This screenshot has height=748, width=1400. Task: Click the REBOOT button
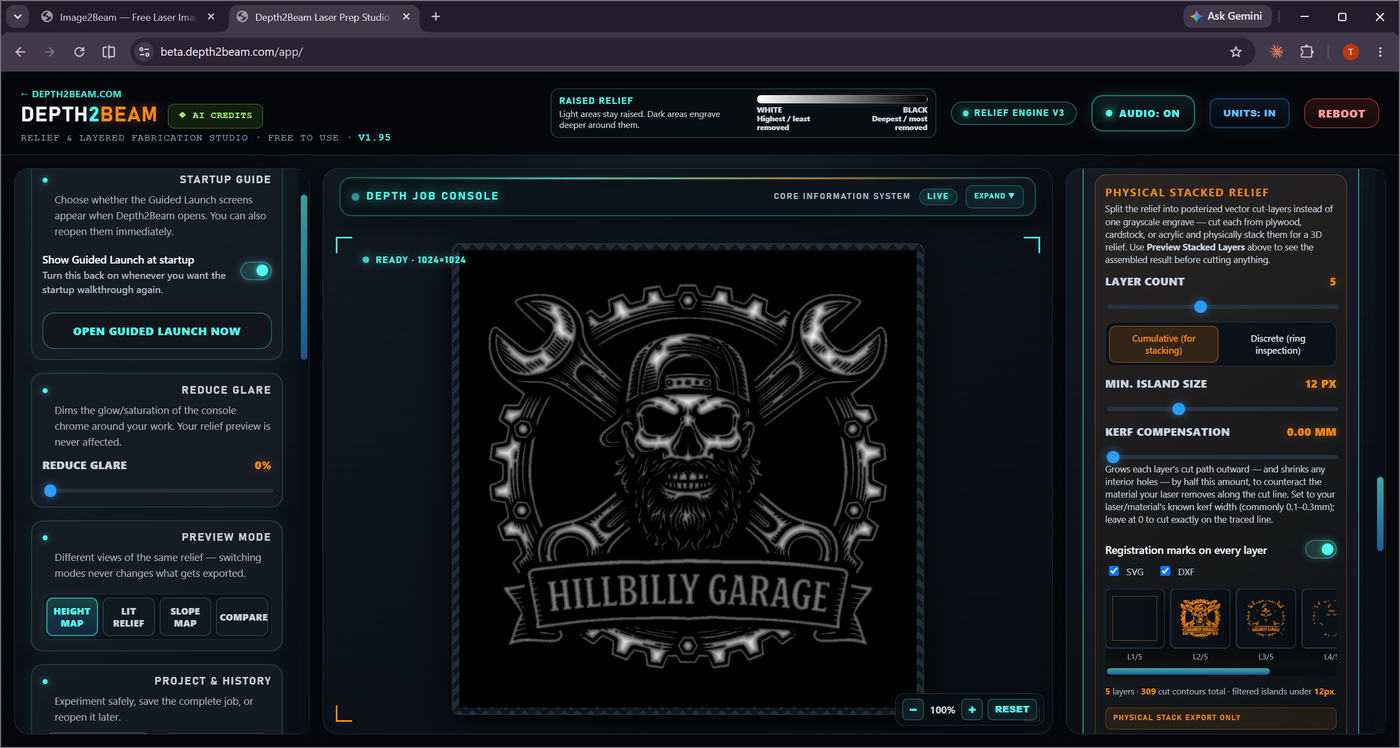pos(1341,113)
